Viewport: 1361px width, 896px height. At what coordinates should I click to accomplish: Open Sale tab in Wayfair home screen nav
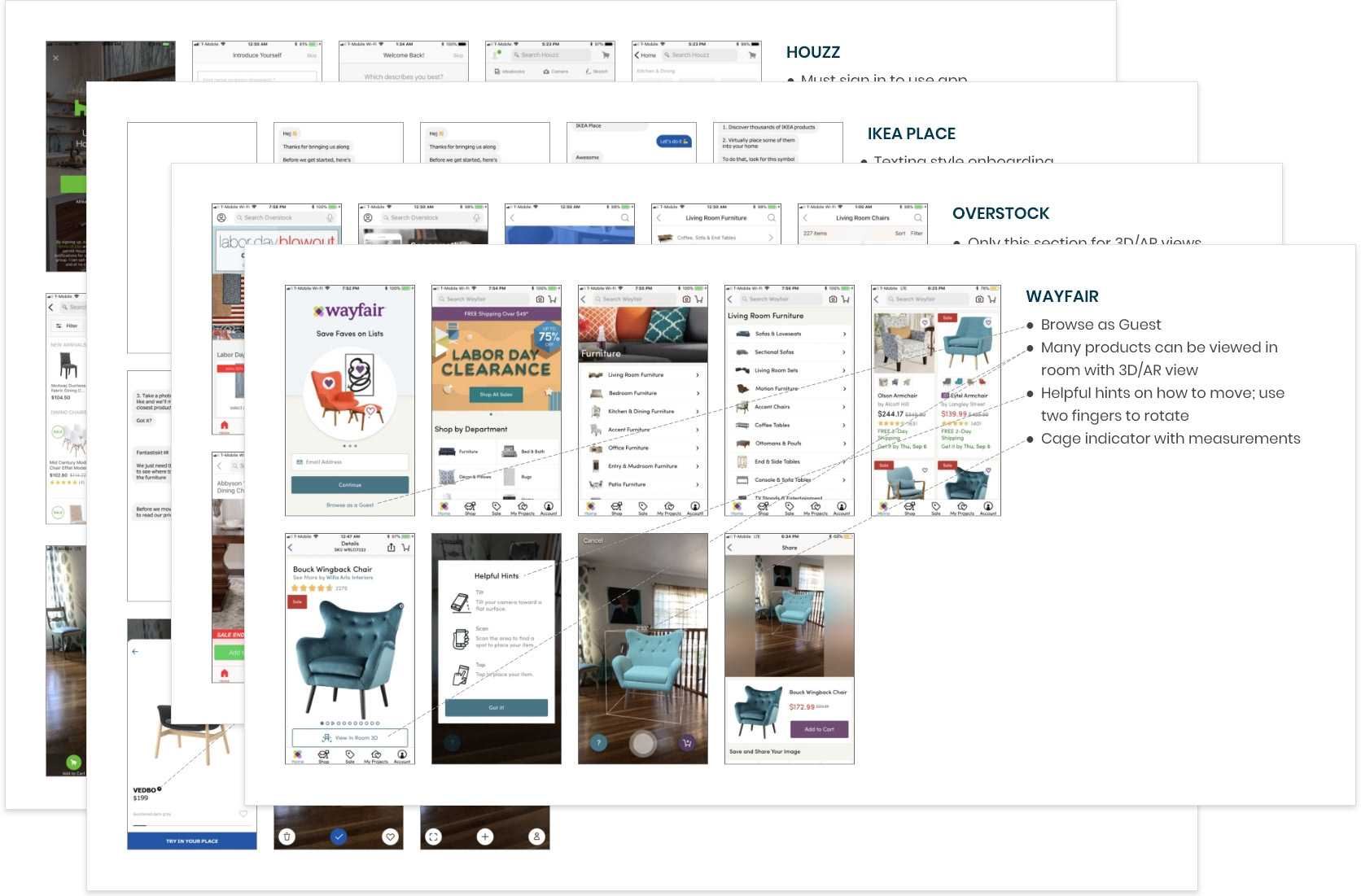click(497, 509)
